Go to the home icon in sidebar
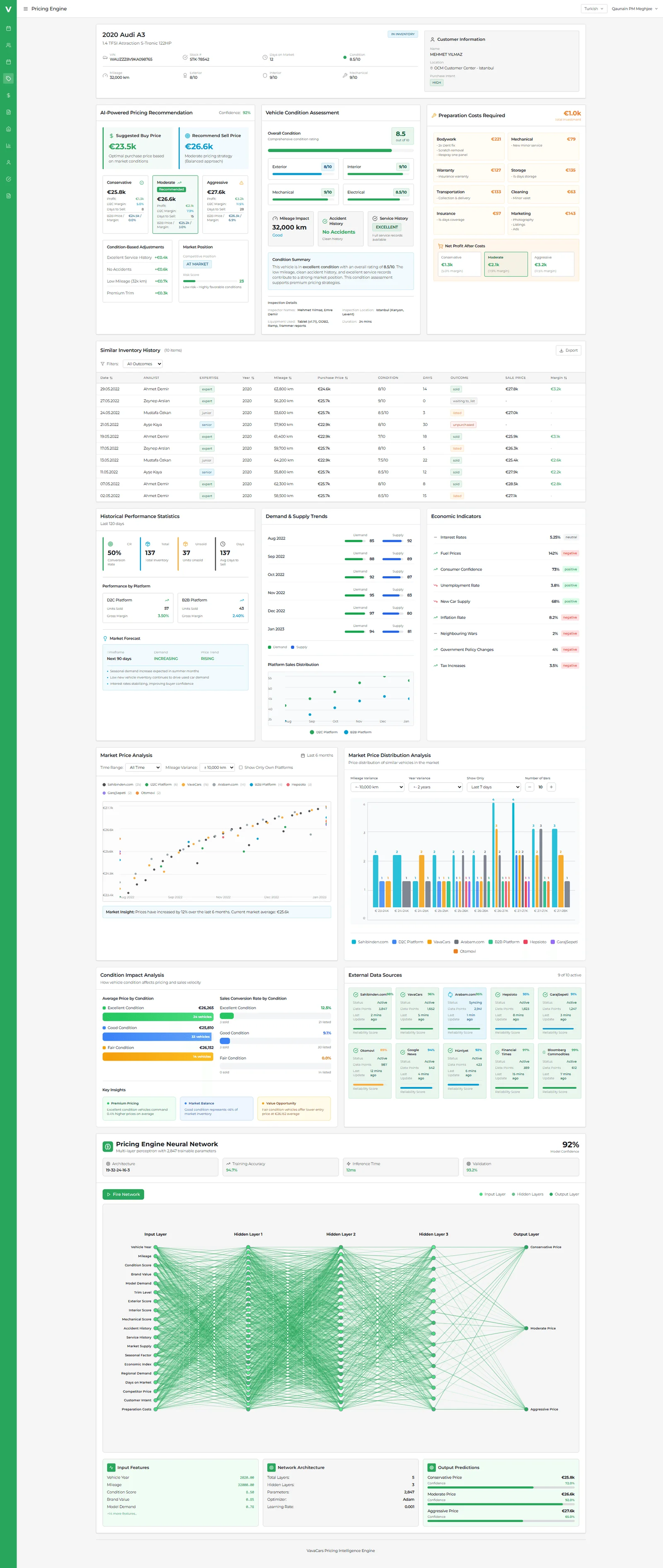 pyautogui.click(x=9, y=129)
